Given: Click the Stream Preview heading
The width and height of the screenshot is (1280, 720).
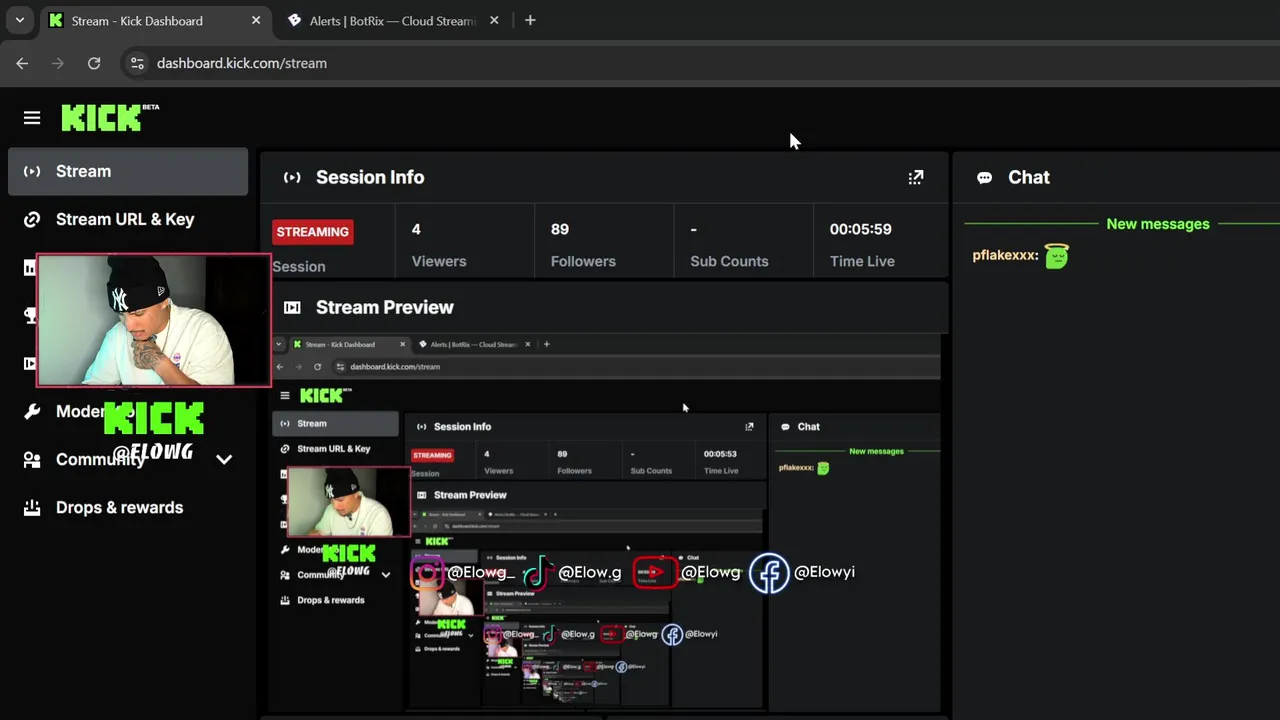Looking at the screenshot, I should point(385,307).
